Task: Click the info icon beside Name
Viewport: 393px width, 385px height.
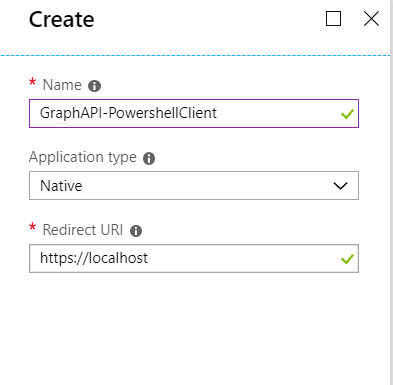Action: point(94,86)
